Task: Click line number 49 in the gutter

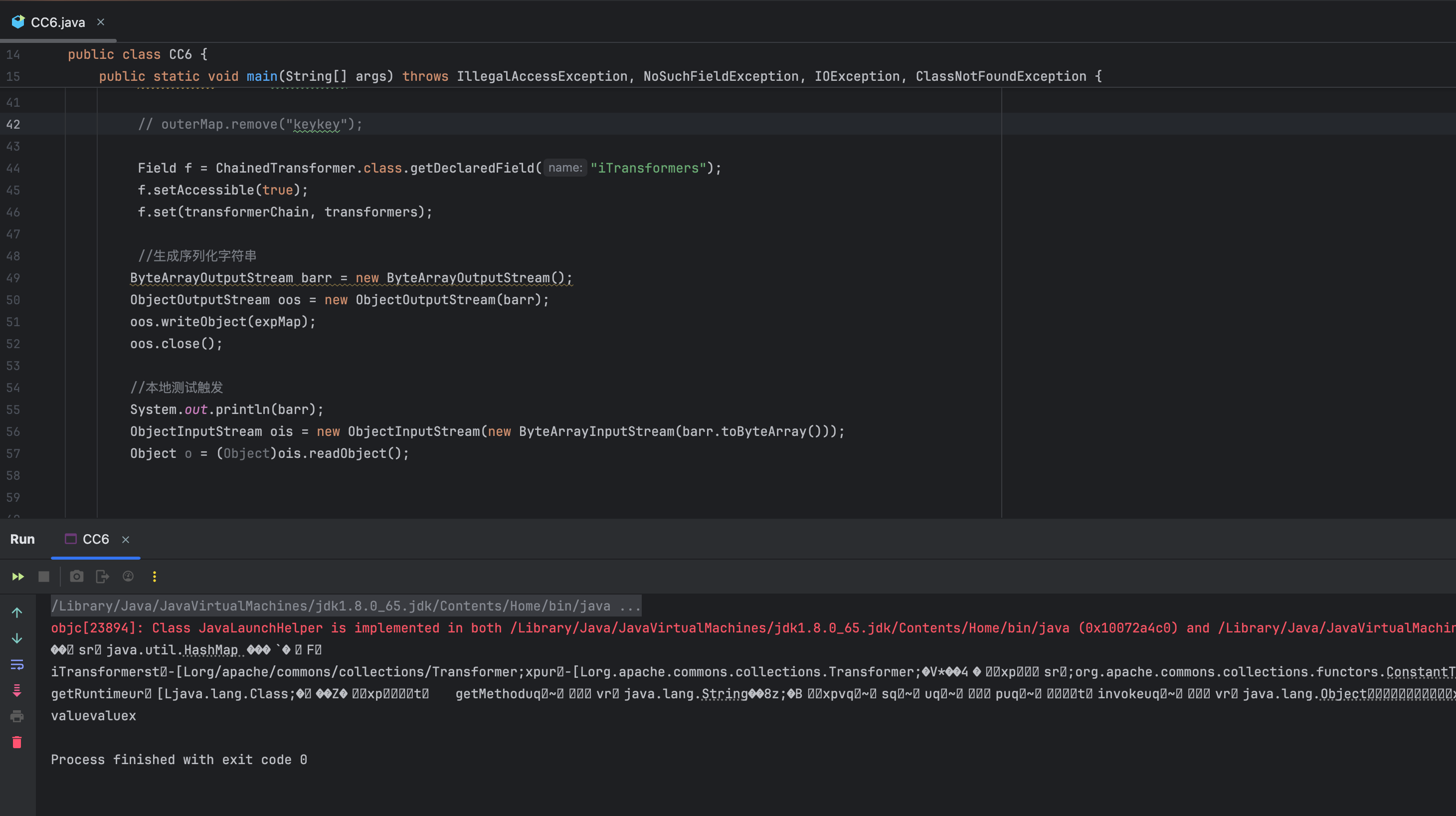Action: pos(13,278)
